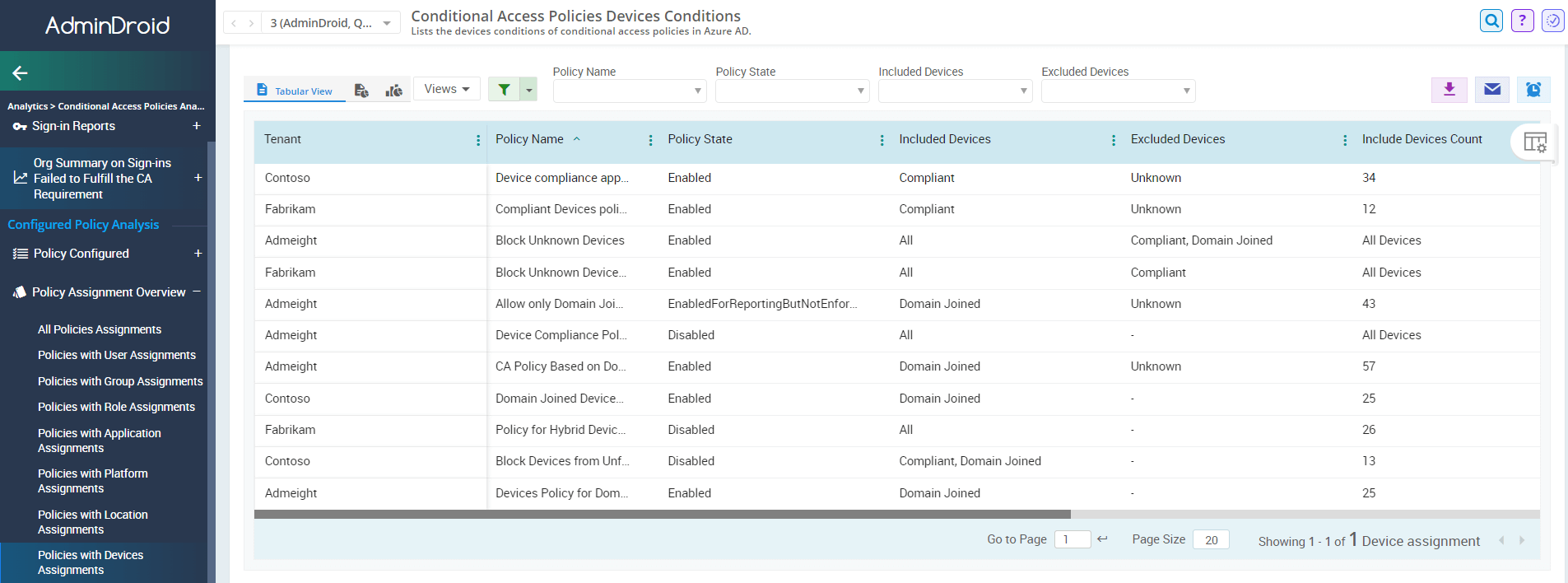Open the Views dropdown
Screen dimensions: 1568x583
[447, 89]
